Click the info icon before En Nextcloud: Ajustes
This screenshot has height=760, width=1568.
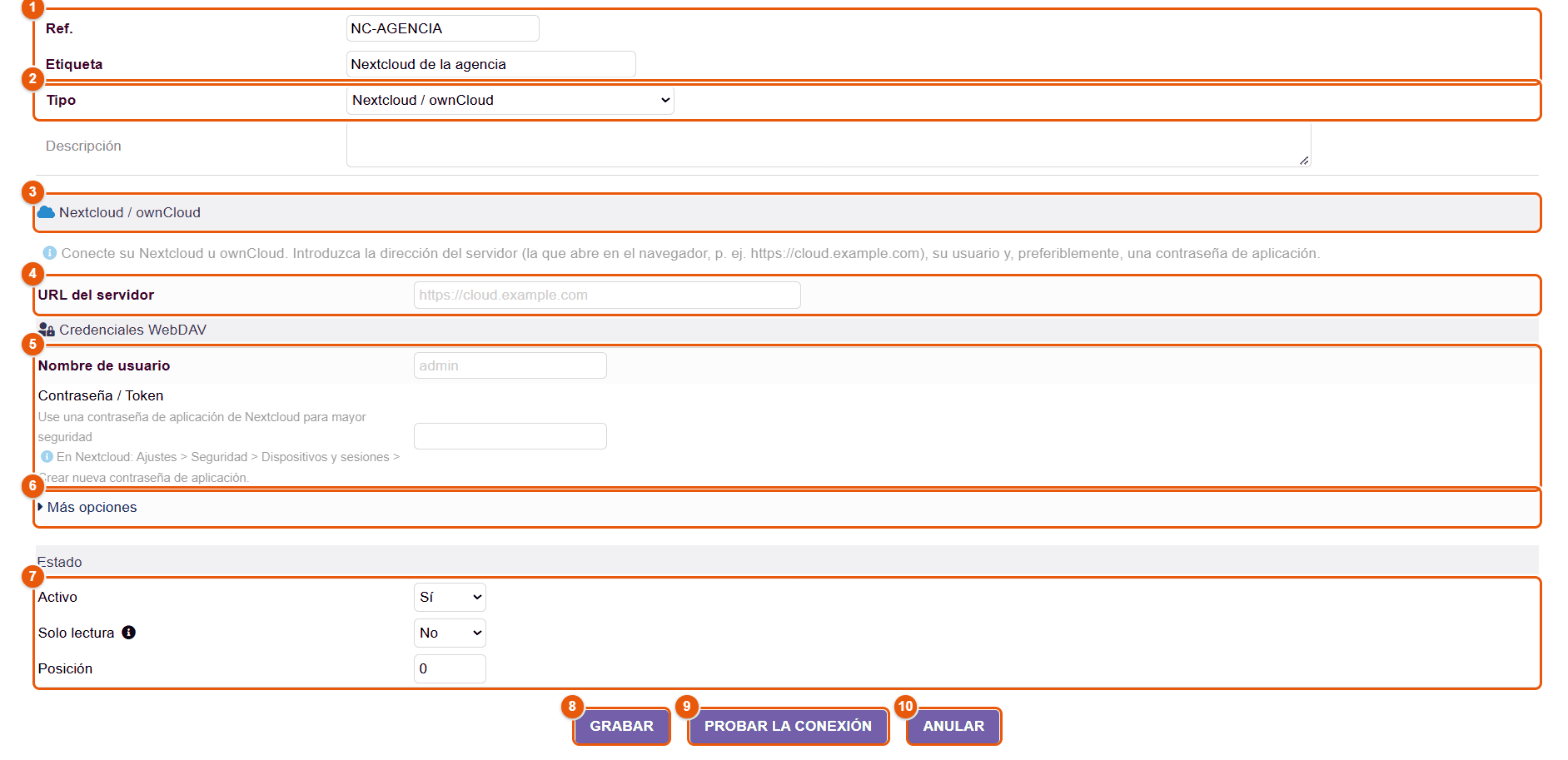(x=46, y=457)
